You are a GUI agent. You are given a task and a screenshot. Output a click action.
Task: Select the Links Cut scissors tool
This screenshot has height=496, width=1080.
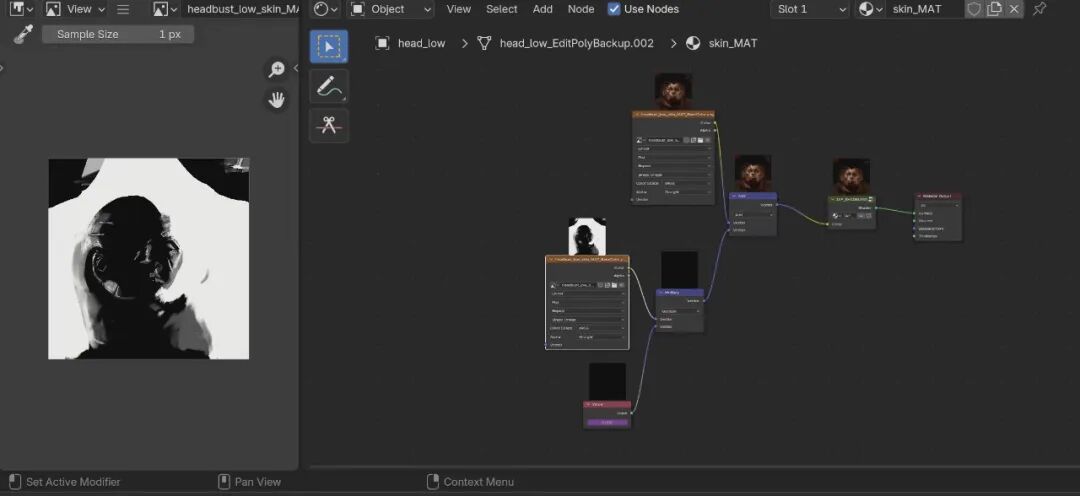329,125
